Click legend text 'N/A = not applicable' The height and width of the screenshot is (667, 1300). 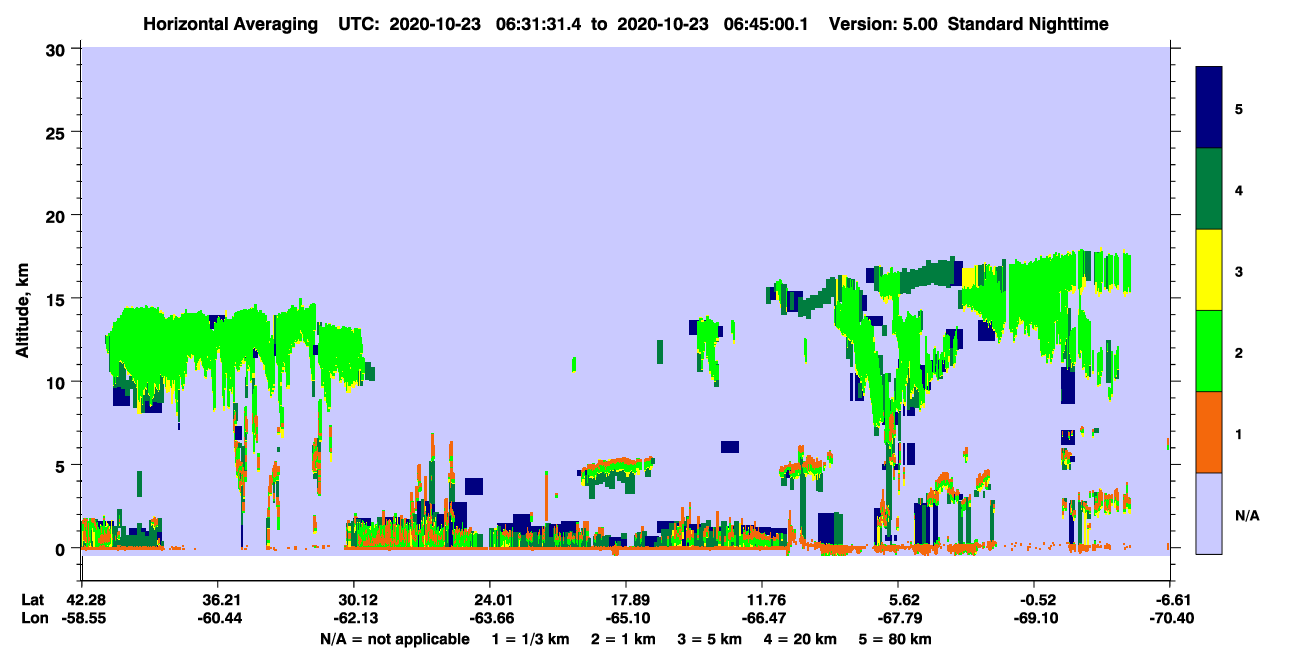[394, 638]
